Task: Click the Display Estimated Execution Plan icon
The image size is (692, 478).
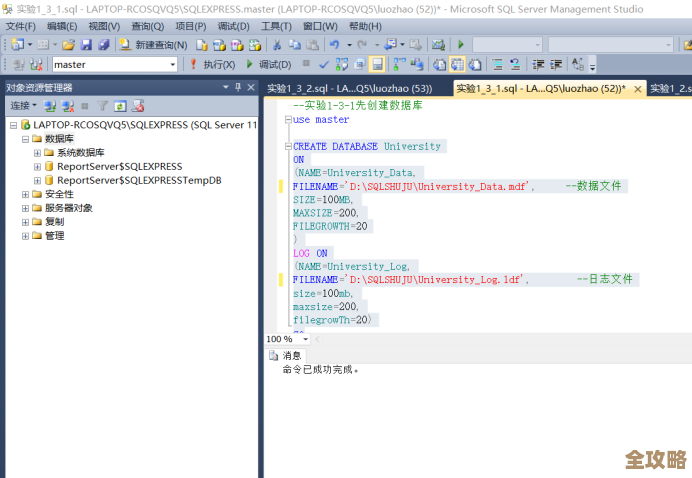Action: tap(342, 65)
